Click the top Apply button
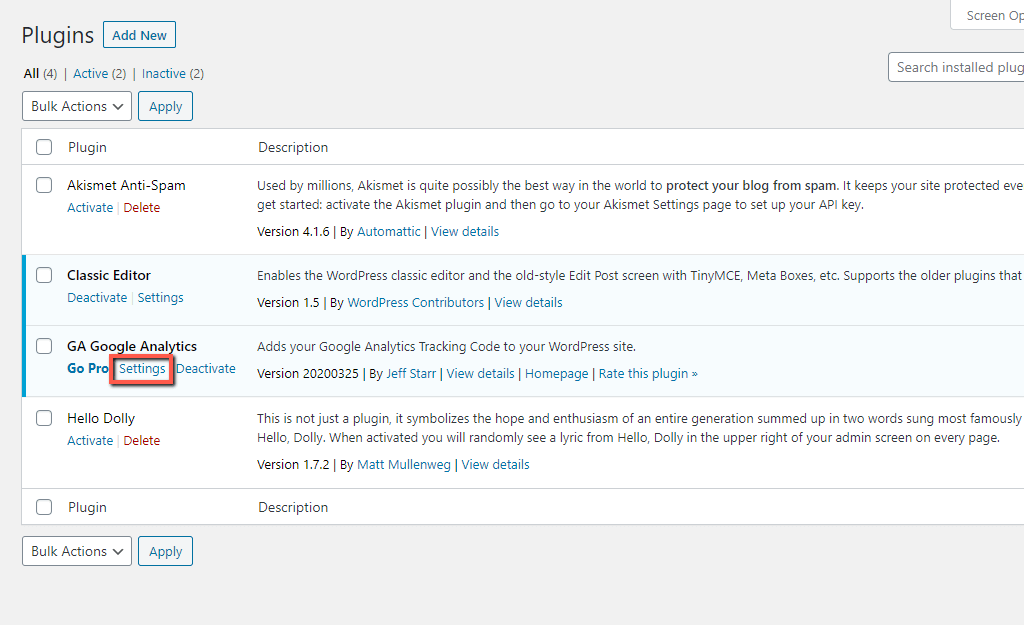1024x625 pixels. 165,106
